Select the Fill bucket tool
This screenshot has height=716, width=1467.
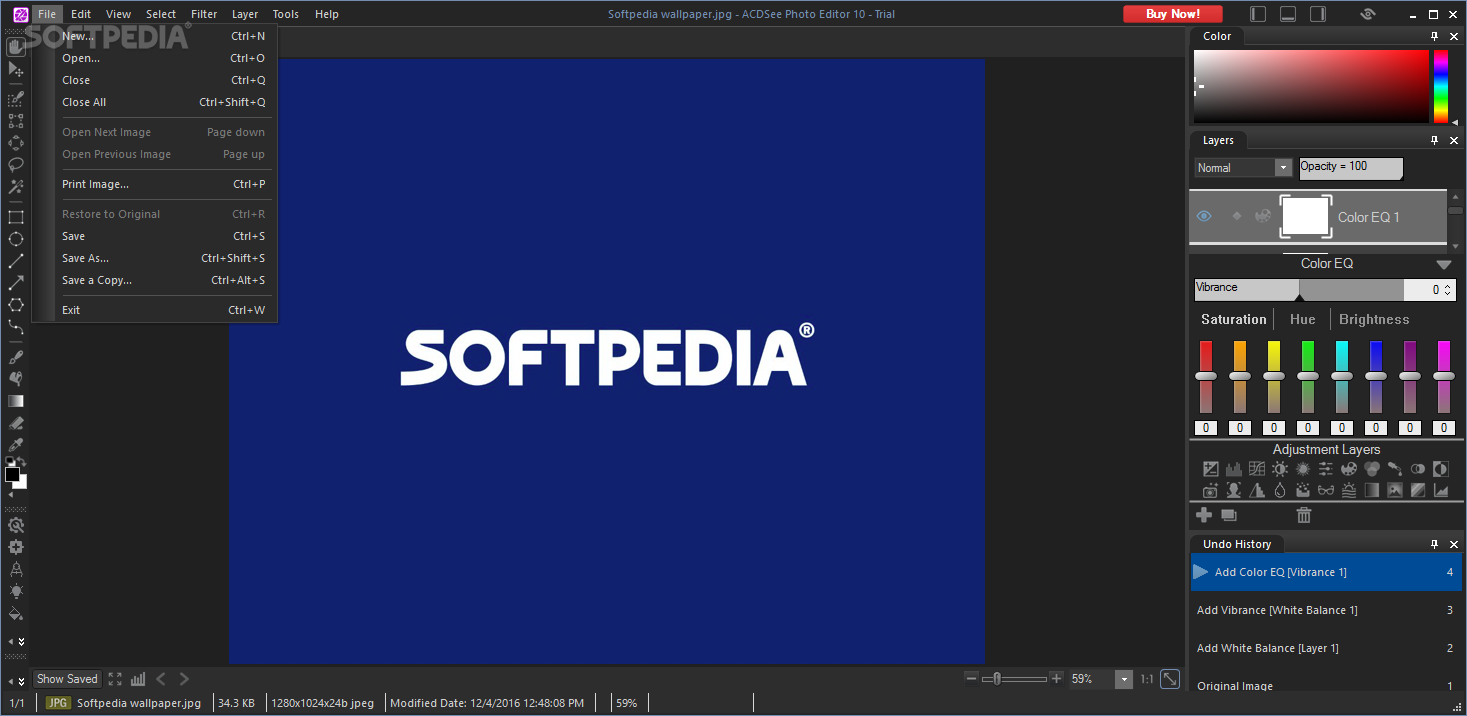[15, 613]
